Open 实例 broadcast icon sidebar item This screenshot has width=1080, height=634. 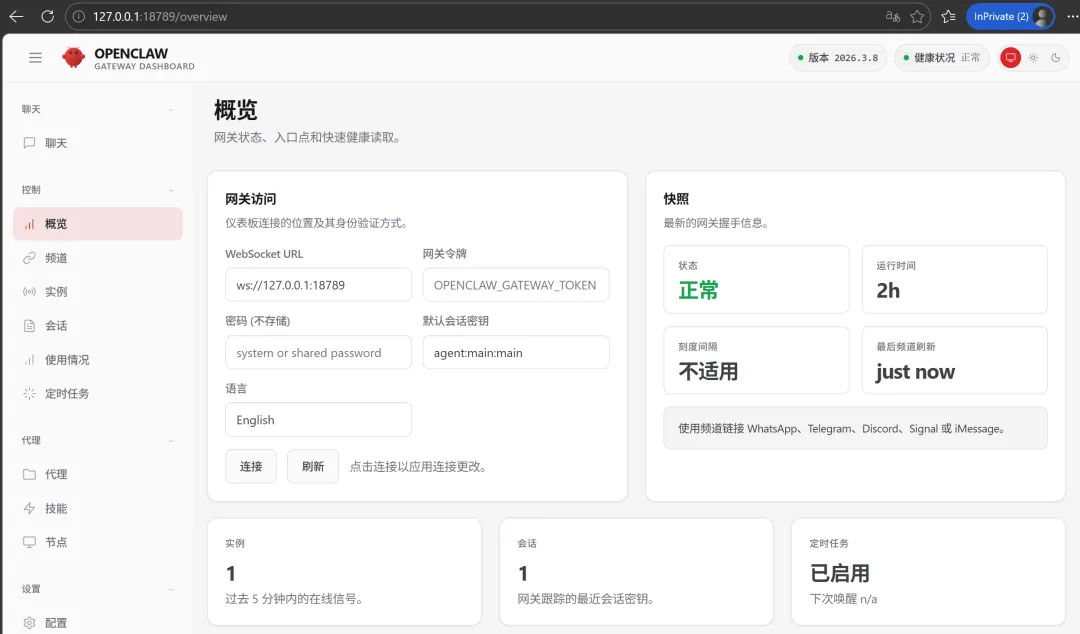pos(98,292)
